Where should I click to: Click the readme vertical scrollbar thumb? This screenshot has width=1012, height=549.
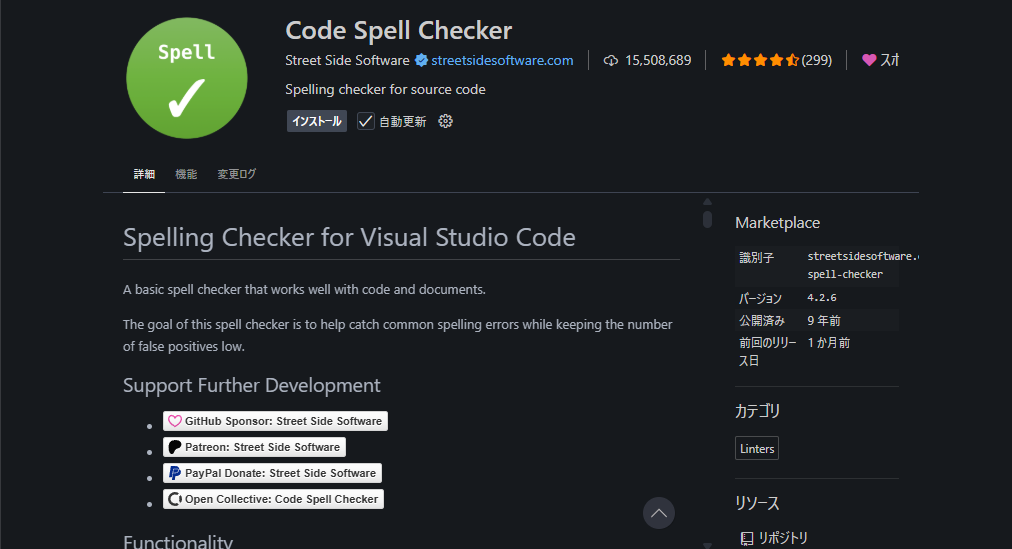click(x=707, y=219)
